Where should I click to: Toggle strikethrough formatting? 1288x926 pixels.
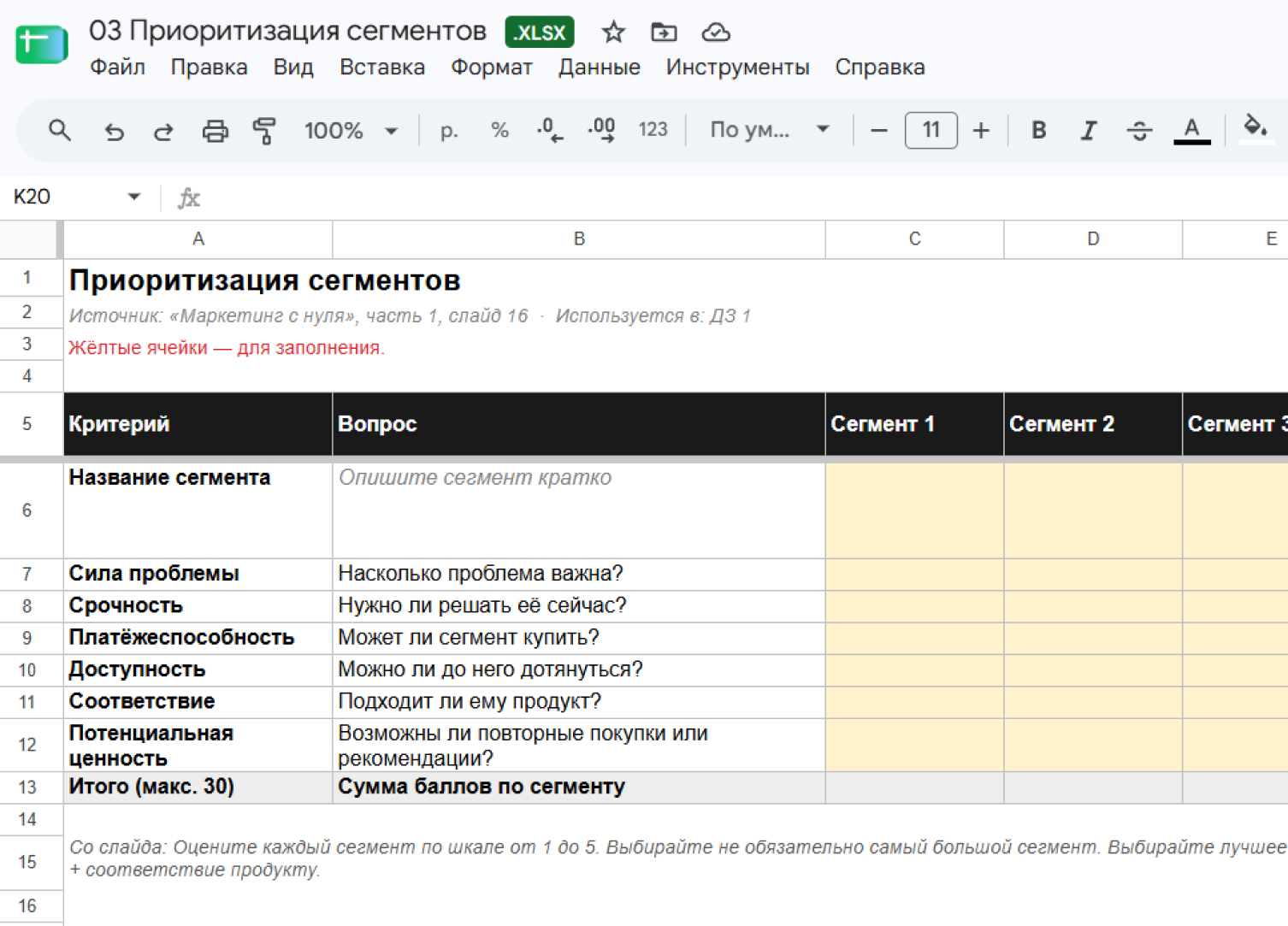coord(1139,131)
